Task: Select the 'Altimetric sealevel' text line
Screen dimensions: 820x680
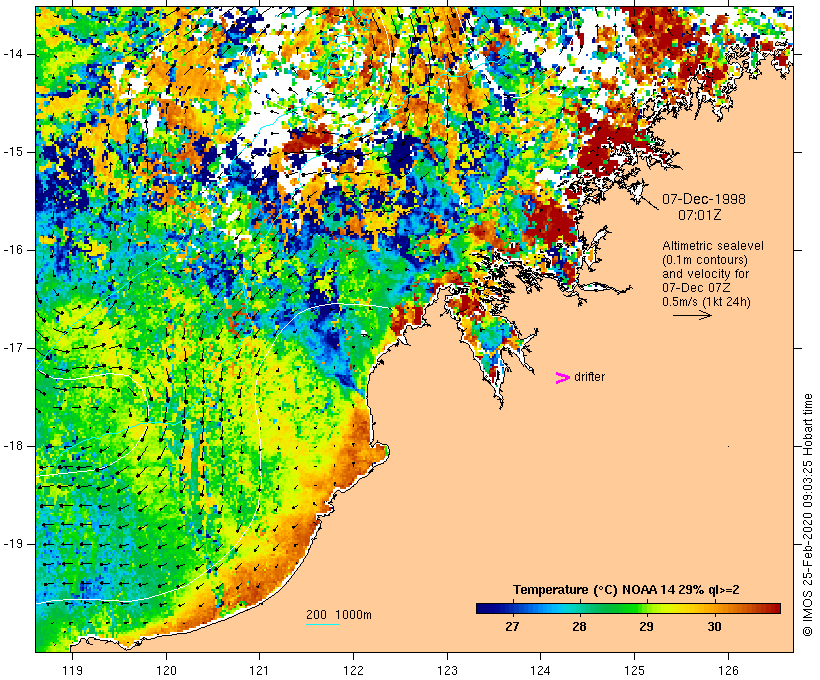Action: point(713,246)
